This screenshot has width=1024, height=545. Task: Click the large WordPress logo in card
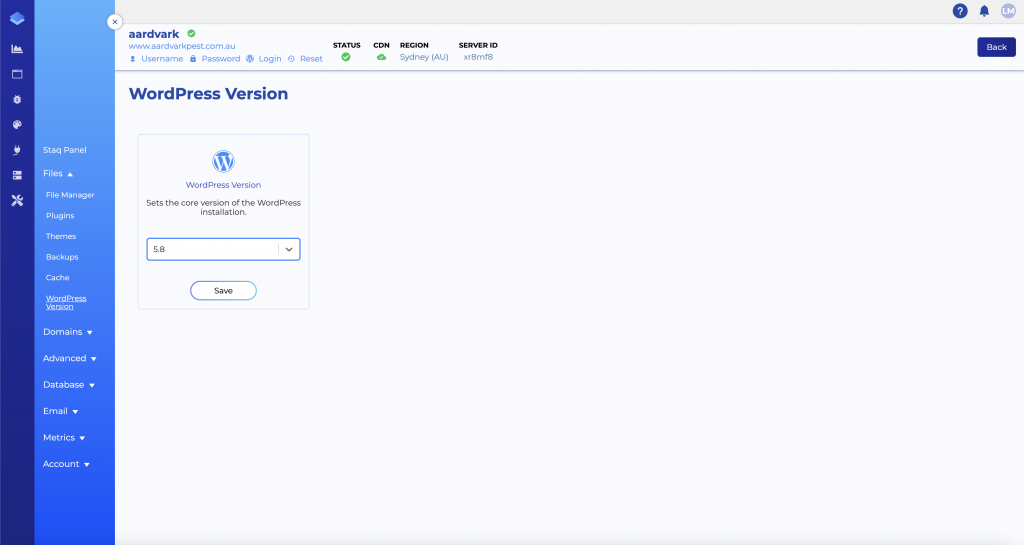click(x=223, y=161)
